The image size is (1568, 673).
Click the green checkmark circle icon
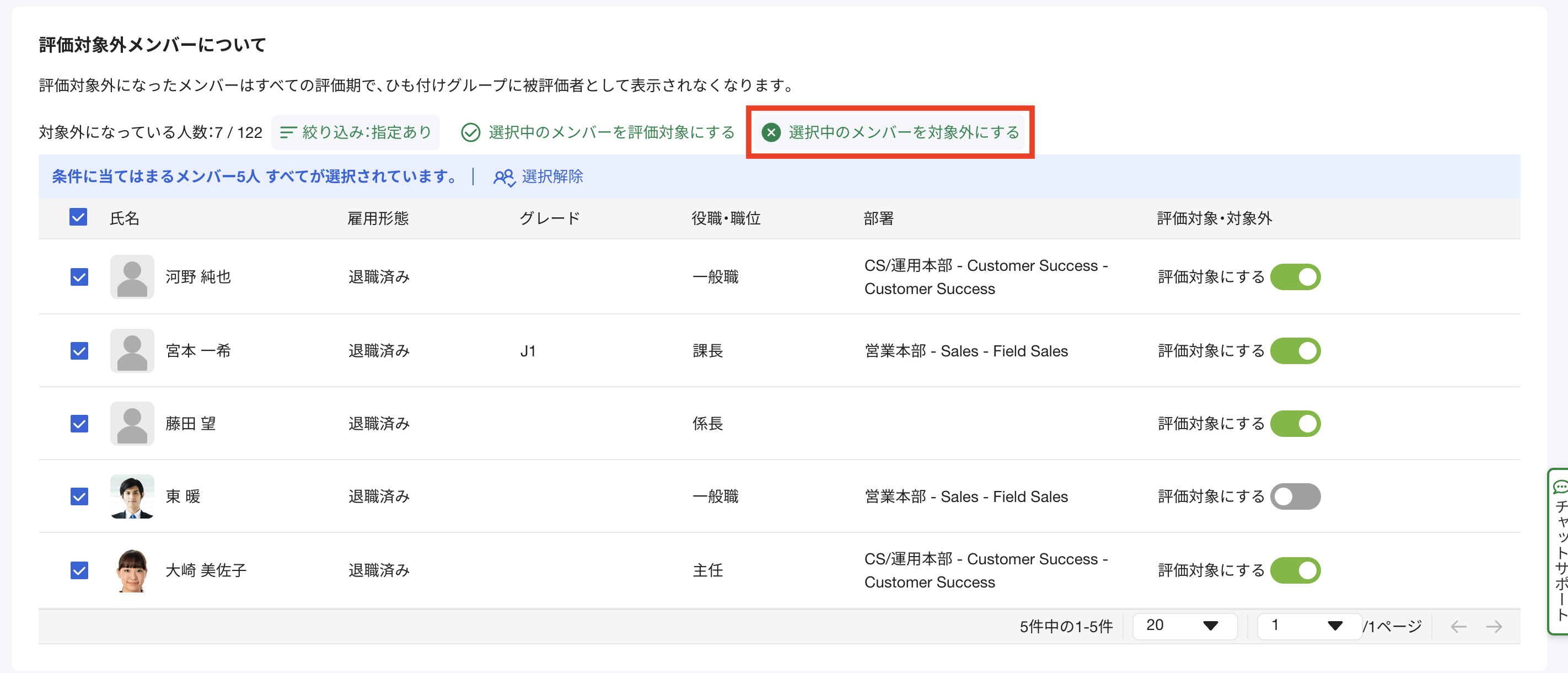(x=470, y=132)
